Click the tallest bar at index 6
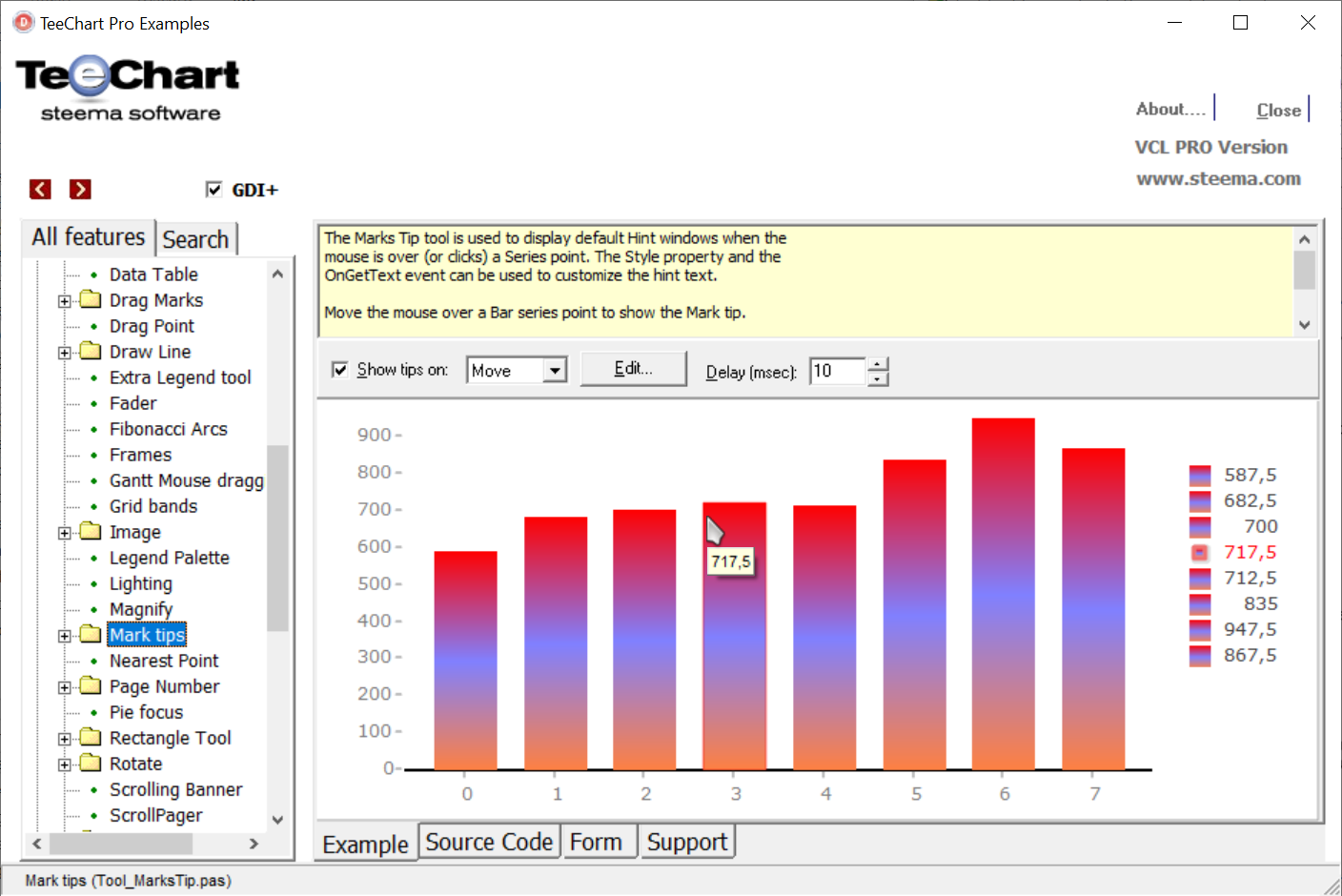The width and height of the screenshot is (1342, 896). pos(1004,593)
